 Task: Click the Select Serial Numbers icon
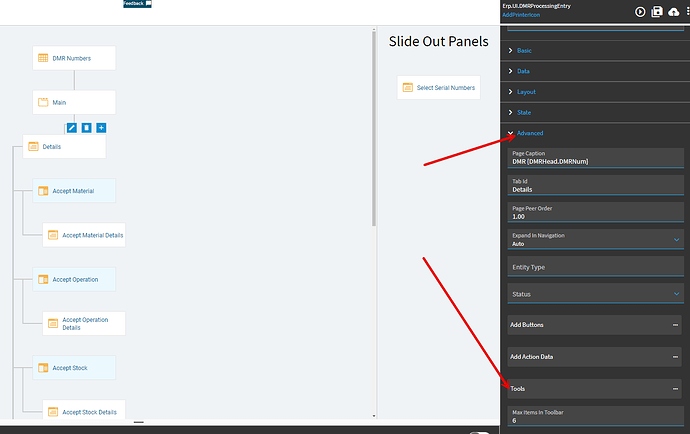tap(408, 87)
